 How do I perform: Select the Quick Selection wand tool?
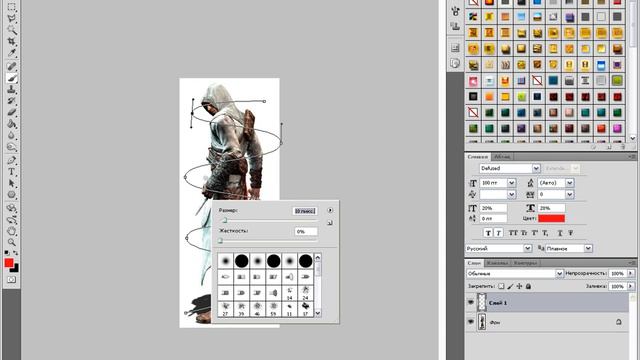click(11, 30)
